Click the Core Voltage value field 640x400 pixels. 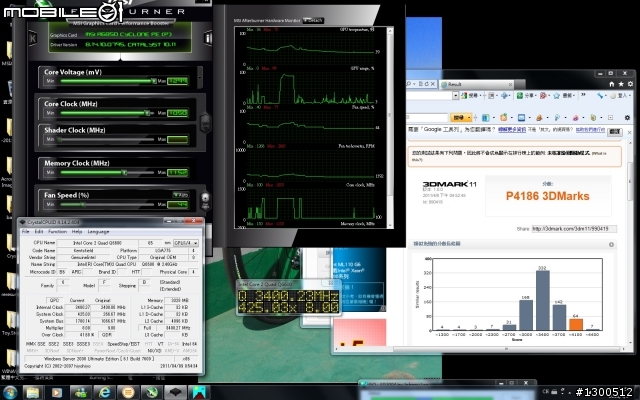point(178,81)
